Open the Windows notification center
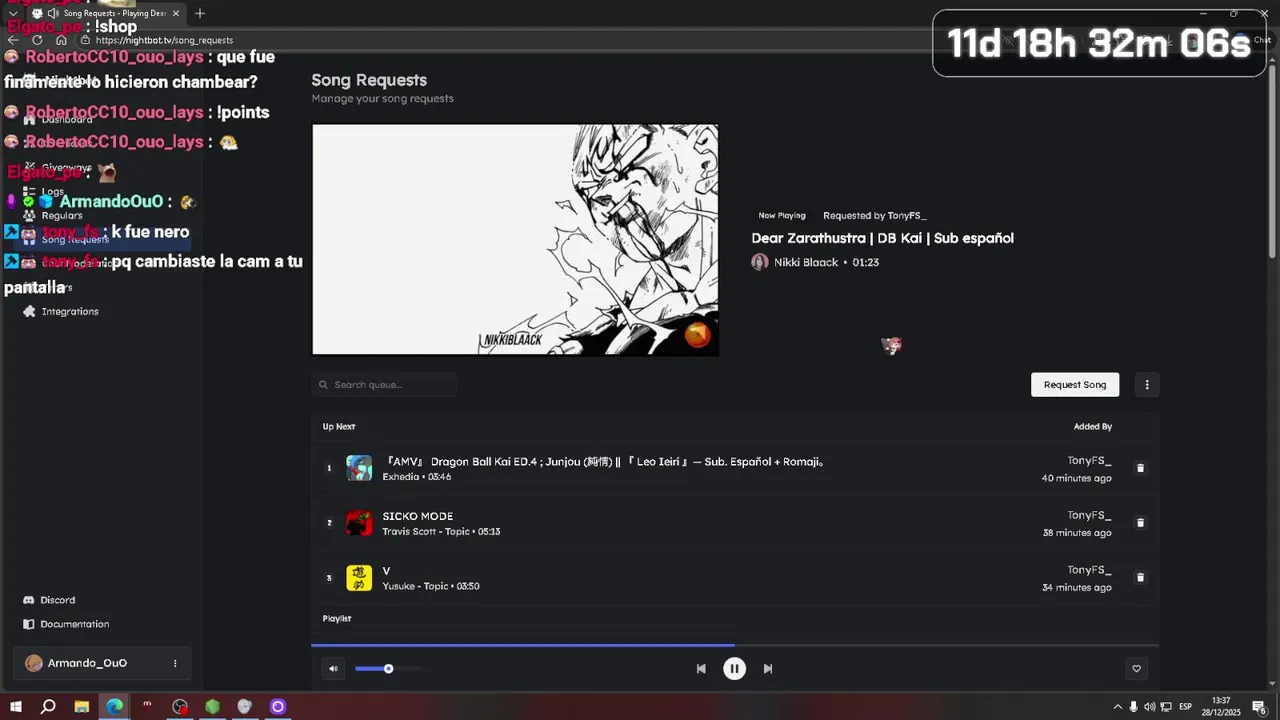Screen dimensions: 1280x720 click(1259, 707)
